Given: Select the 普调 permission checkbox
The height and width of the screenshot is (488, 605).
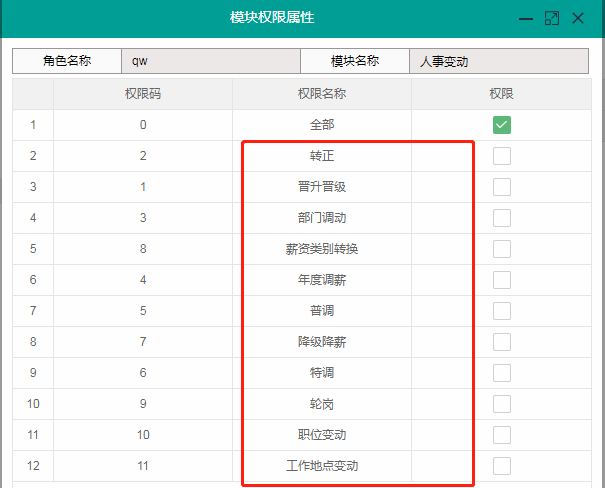Looking at the screenshot, I should coord(502,311).
